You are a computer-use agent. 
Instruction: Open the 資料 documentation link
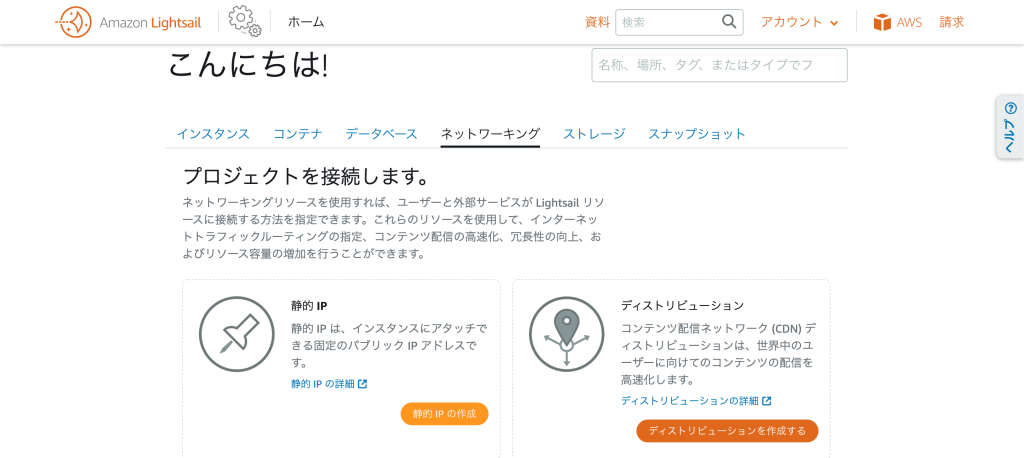pyautogui.click(x=597, y=22)
